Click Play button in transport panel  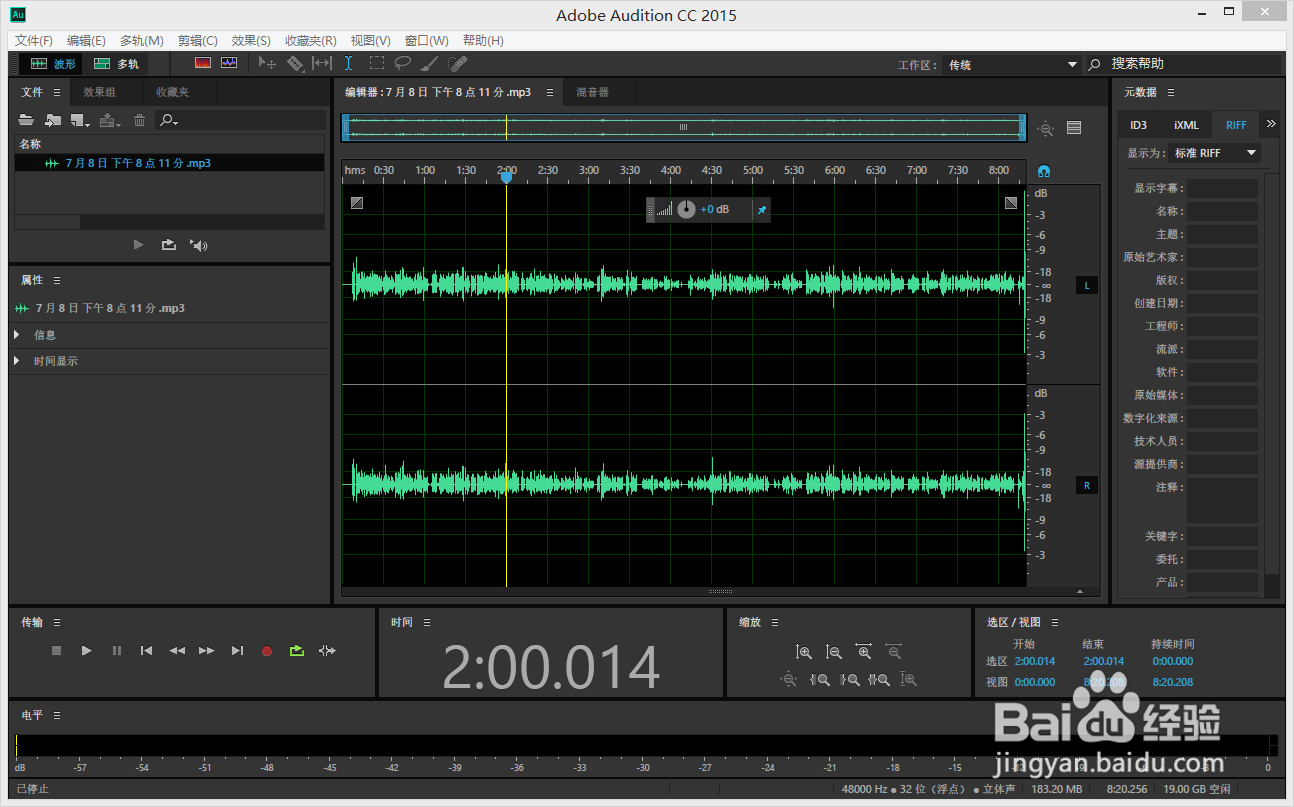pos(87,651)
